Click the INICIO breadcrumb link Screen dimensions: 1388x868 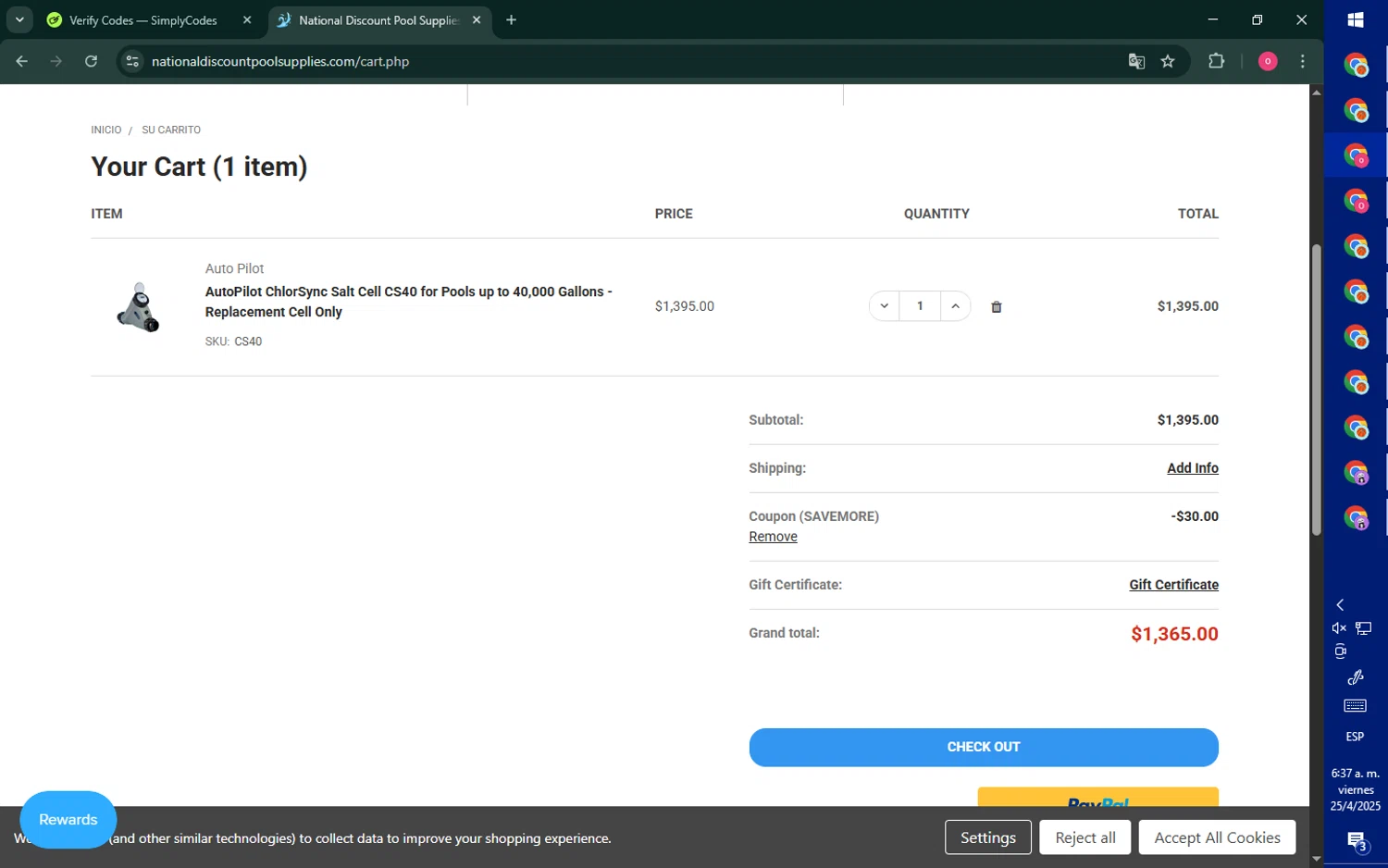[106, 130]
